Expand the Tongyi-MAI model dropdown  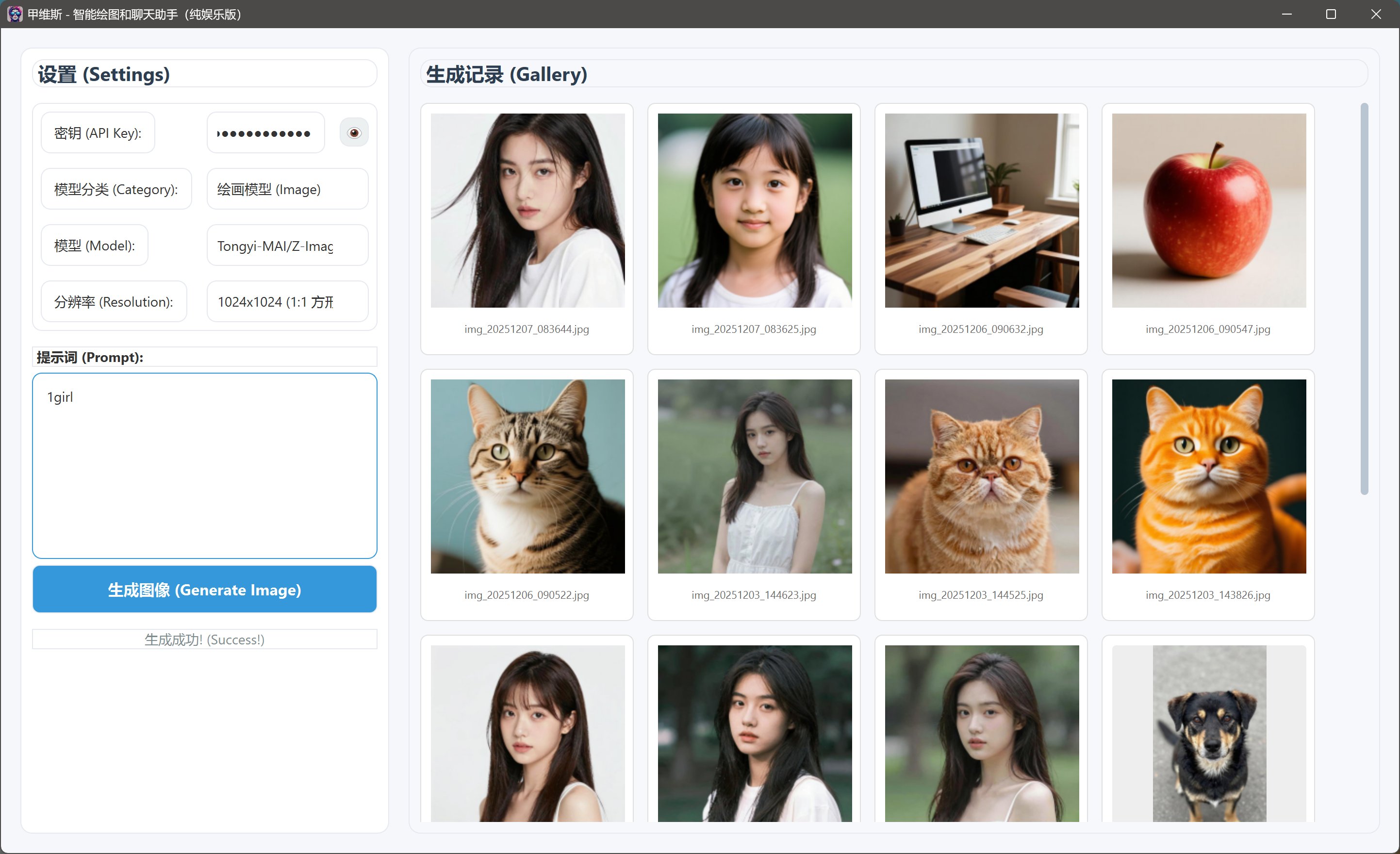point(287,246)
